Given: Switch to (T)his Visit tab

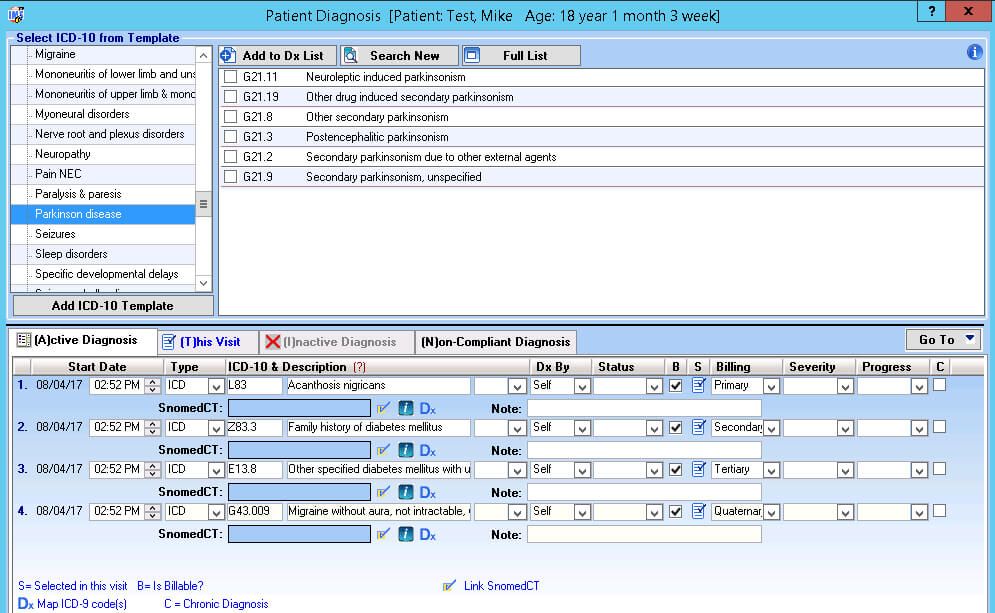Looking at the screenshot, I should 208,342.
